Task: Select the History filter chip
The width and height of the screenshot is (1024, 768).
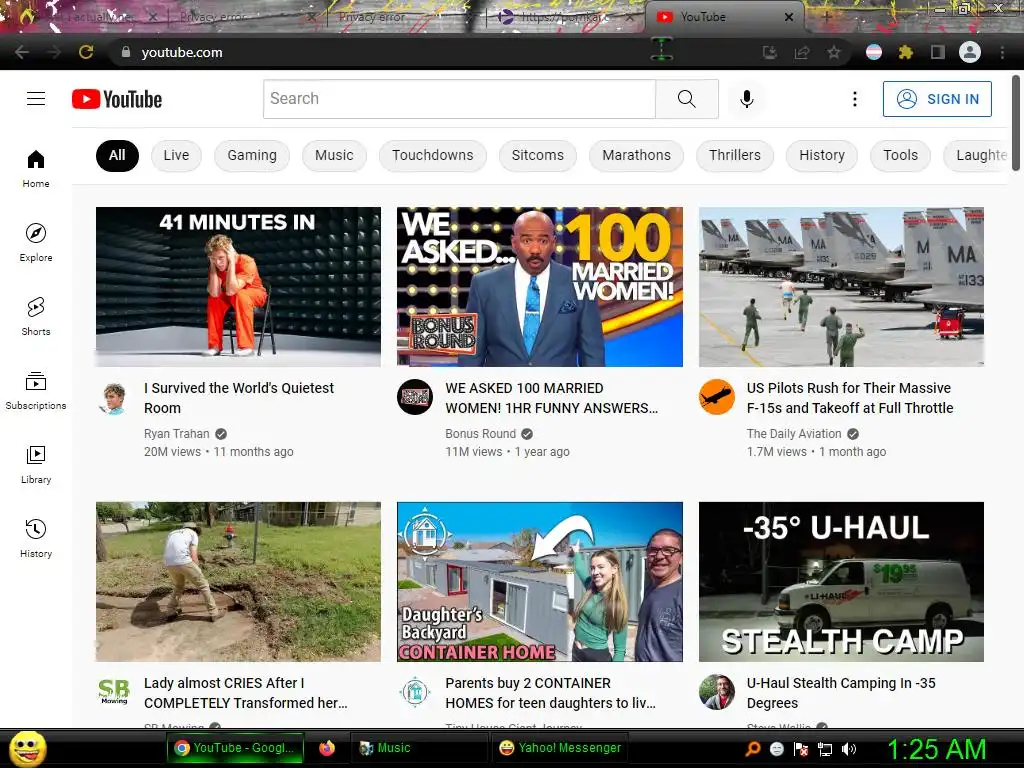Action: click(x=822, y=155)
